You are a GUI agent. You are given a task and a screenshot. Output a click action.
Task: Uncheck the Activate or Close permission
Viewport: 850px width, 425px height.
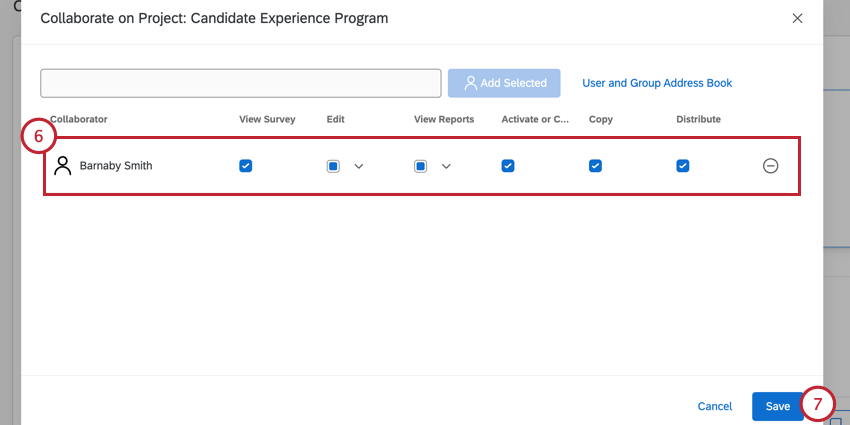(508, 166)
